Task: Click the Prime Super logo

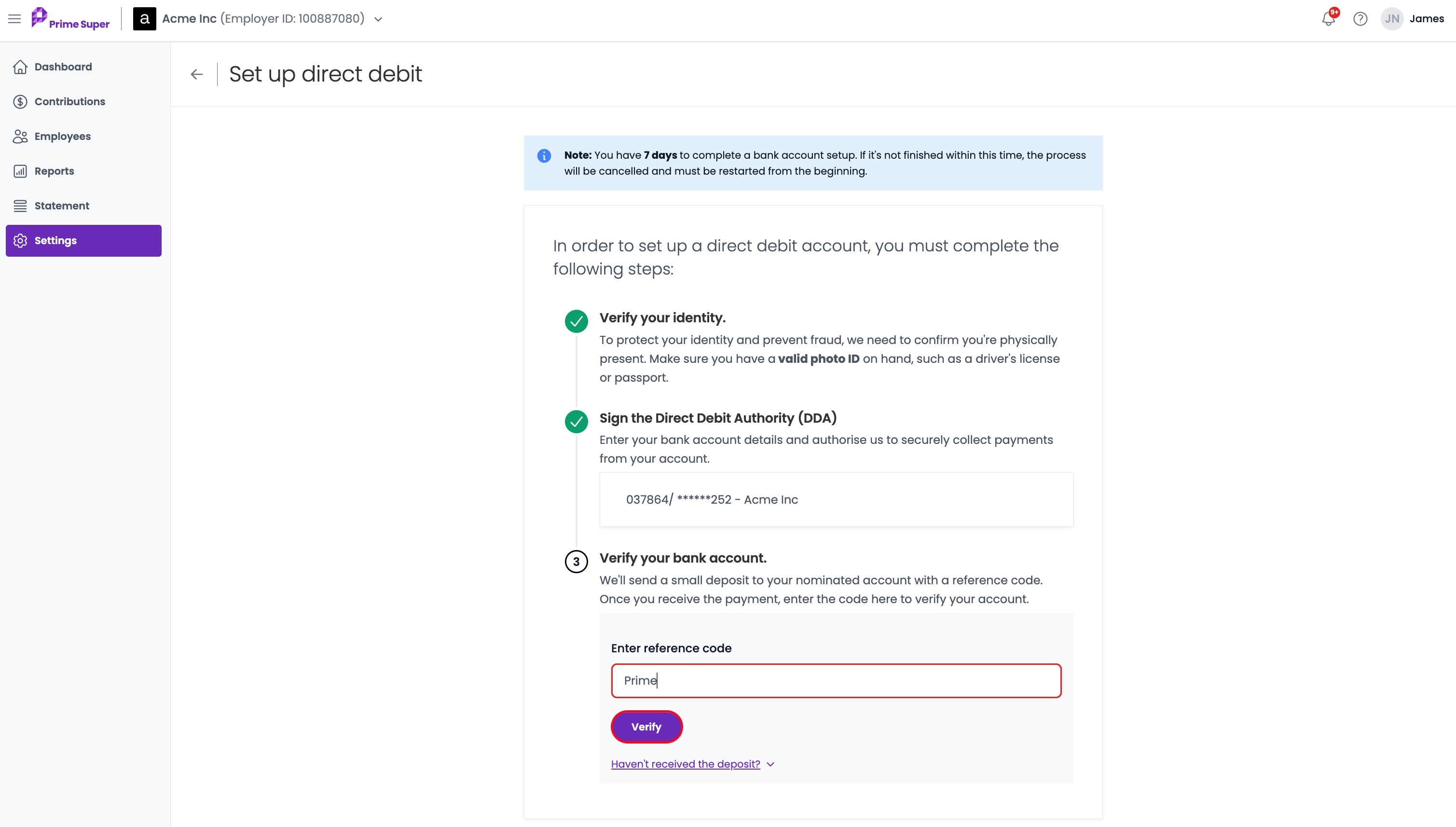Action: click(x=70, y=19)
